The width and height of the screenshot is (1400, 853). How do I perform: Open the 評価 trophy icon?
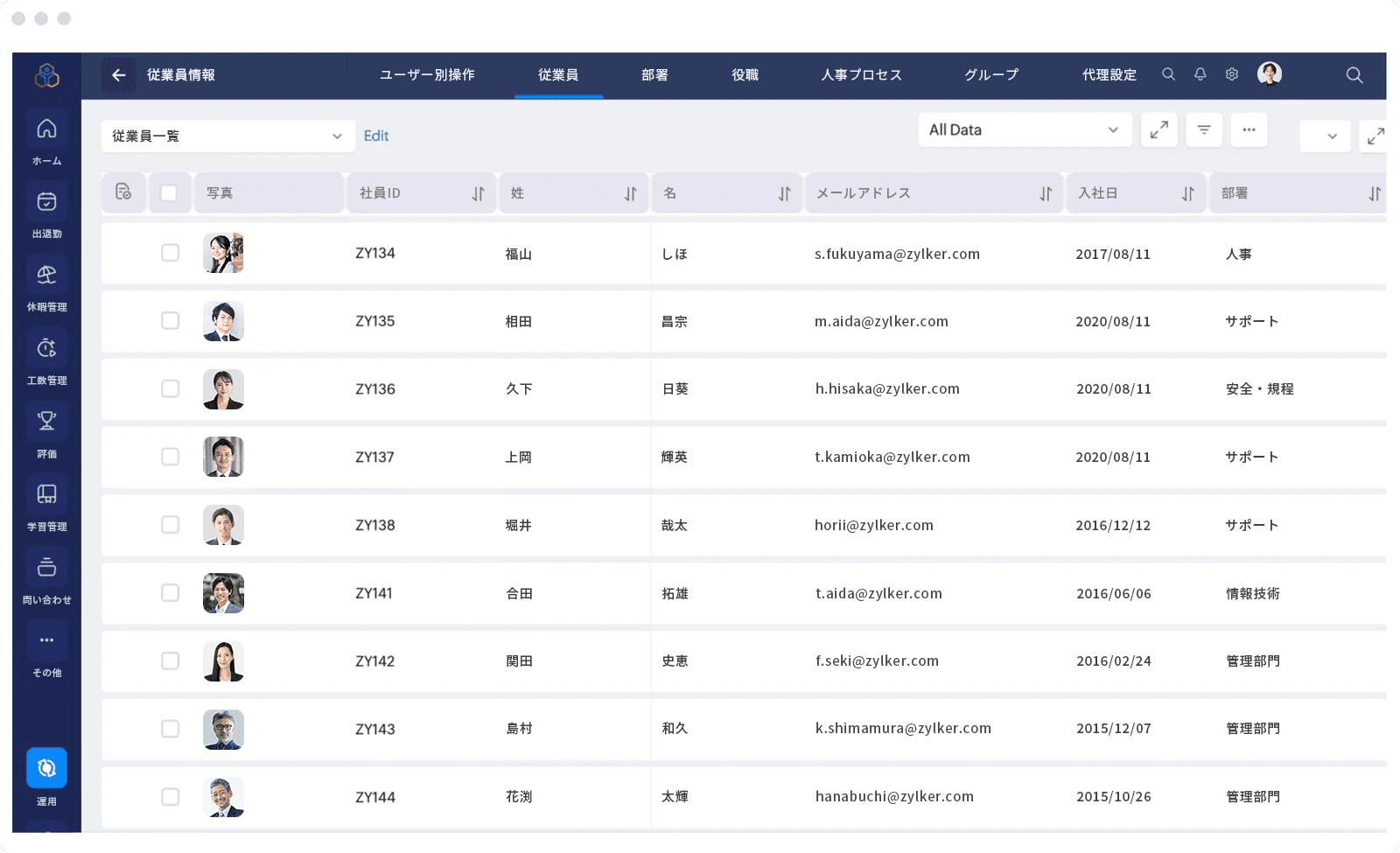(x=46, y=422)
